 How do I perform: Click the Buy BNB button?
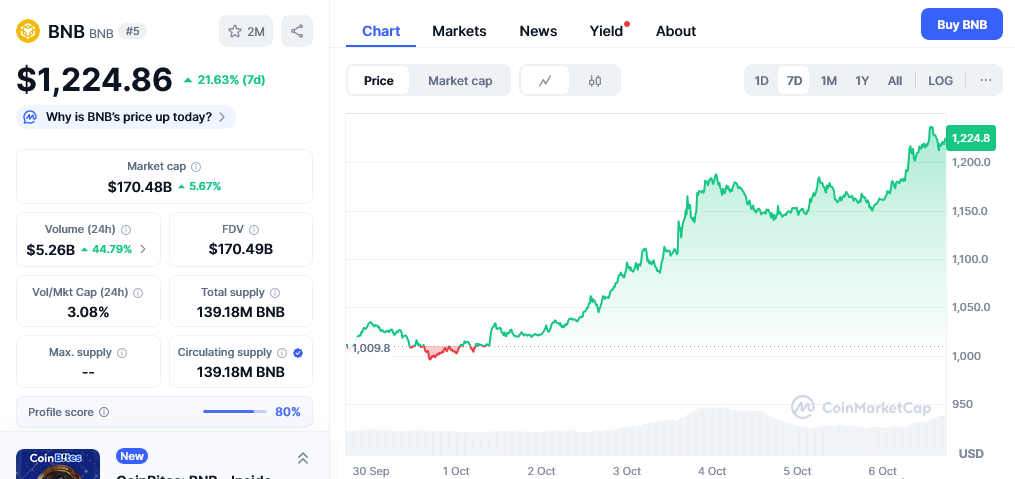(x=961, y=24)
